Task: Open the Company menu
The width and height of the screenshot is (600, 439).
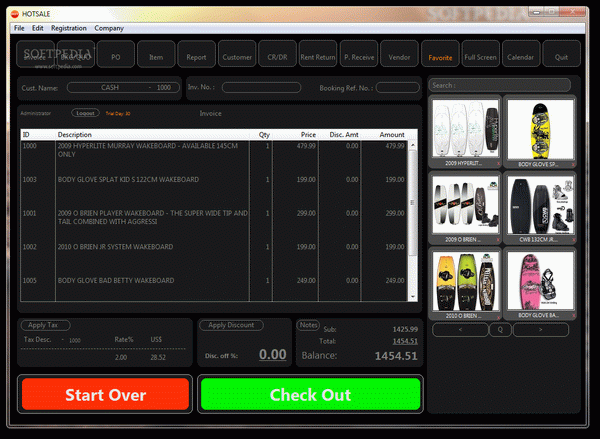Action: coord(109,28)
